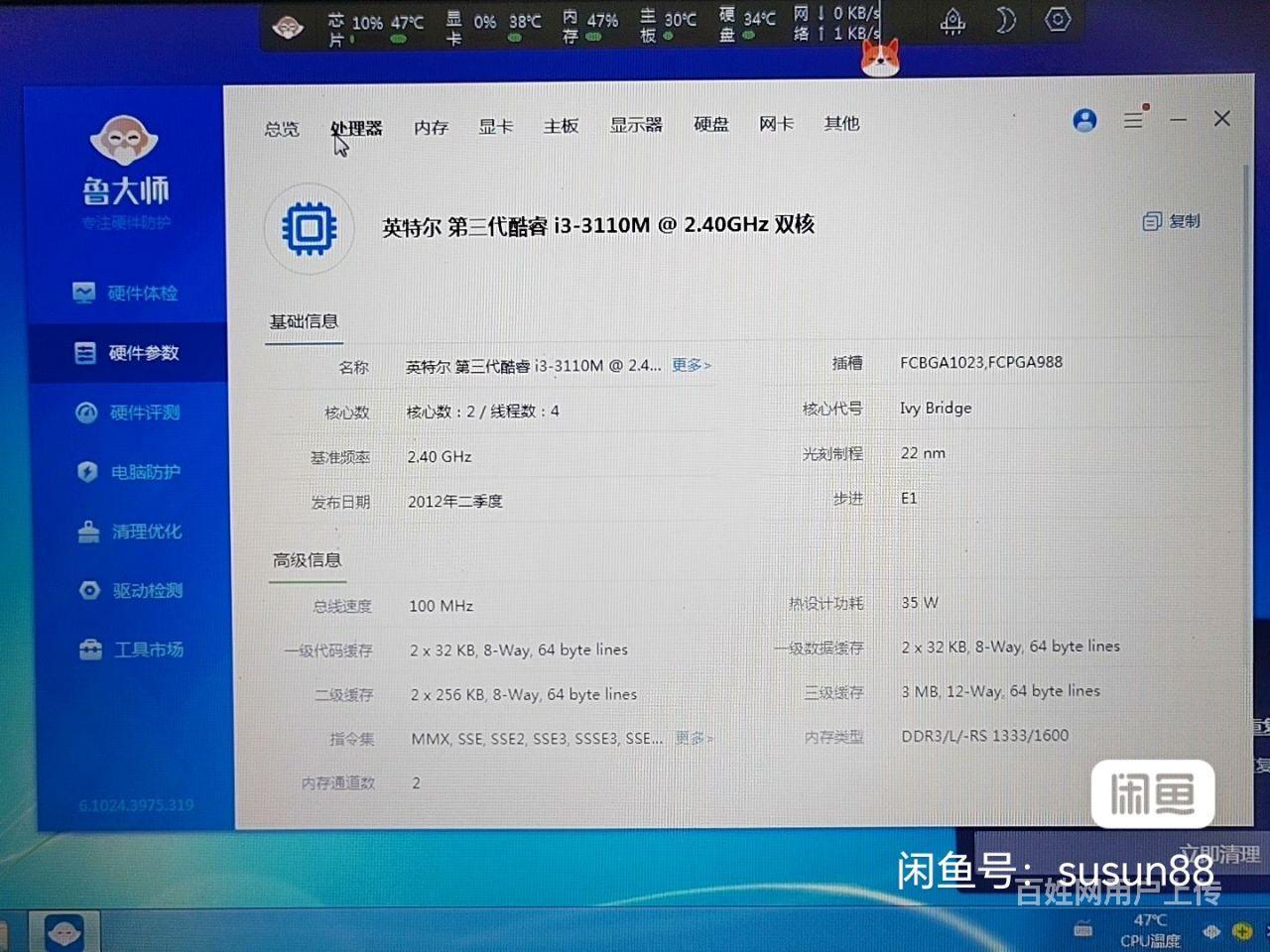Click the large blue processor chip icon
Screen dimensions: 1270x952
pyautogui.click(x=310, y=229)
